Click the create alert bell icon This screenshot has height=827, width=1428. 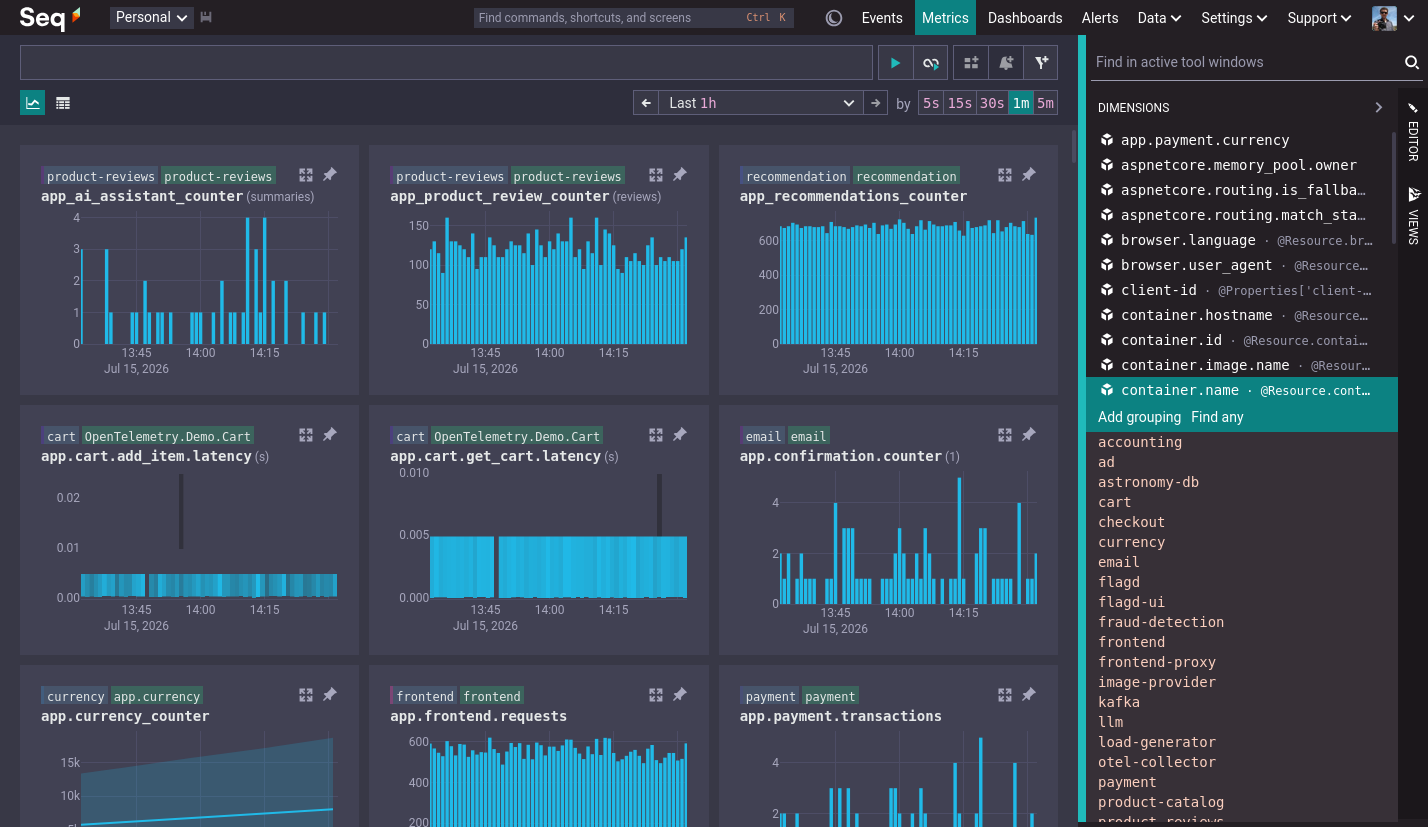[1006, 63]
